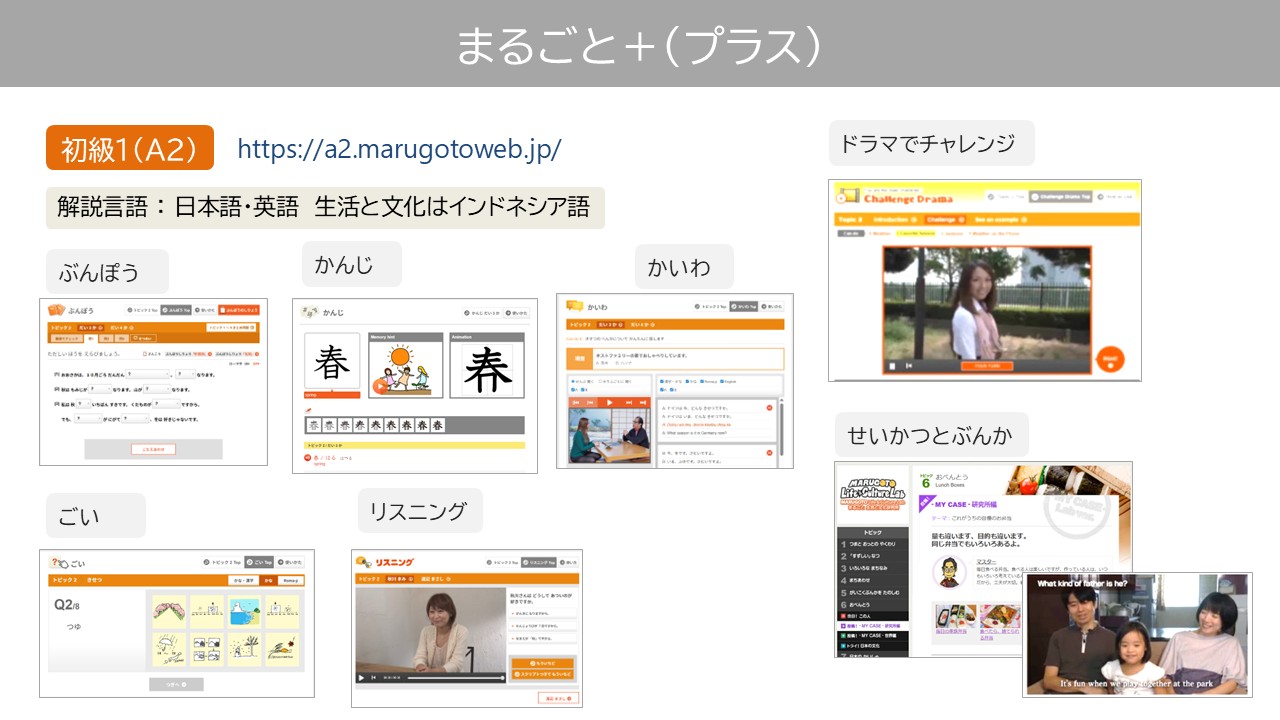Click the Goi question mark logo icon
The image size is (1280, 720).
57,563
